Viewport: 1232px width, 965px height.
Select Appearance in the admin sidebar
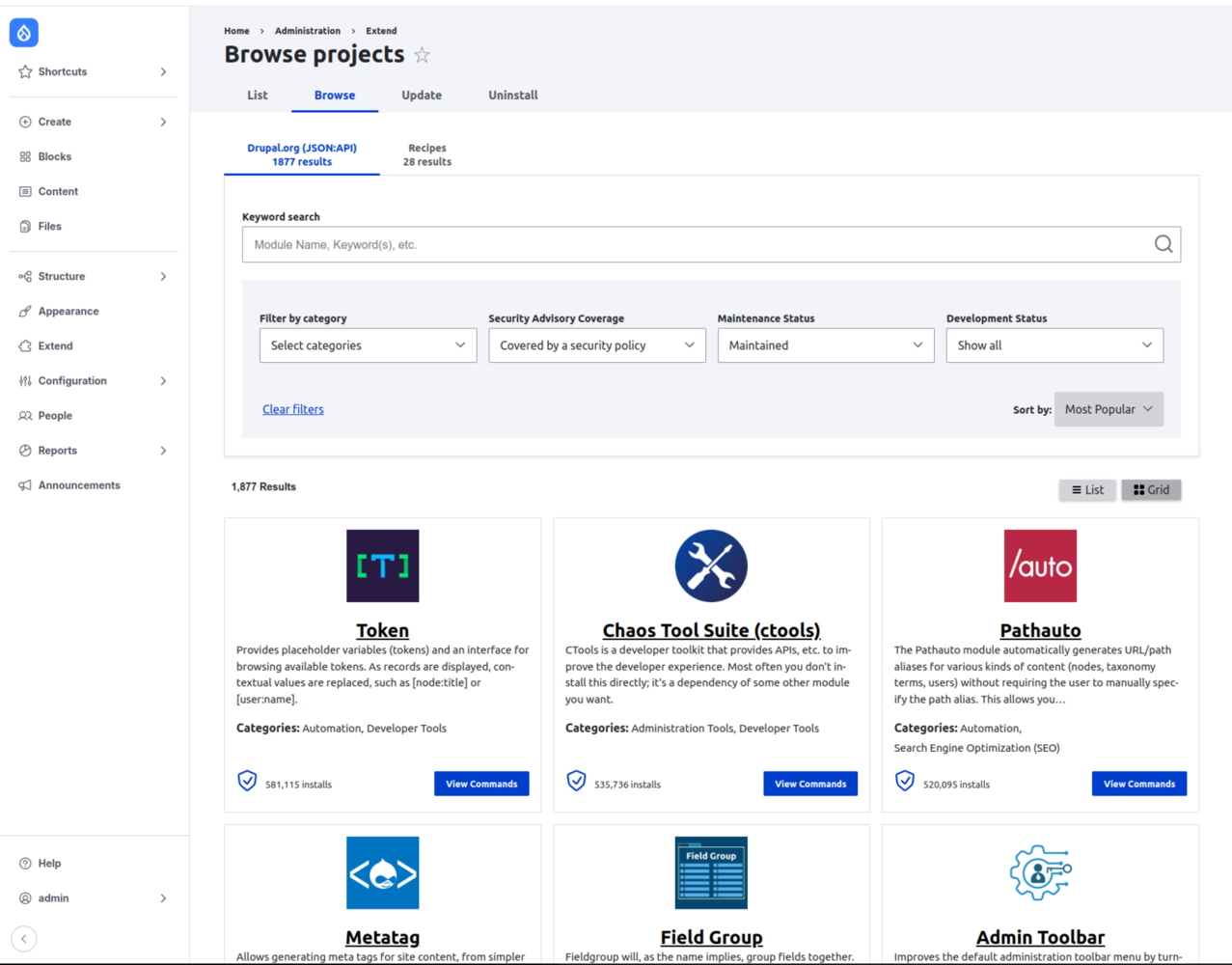pyautogui.click(x=71, y=310)
